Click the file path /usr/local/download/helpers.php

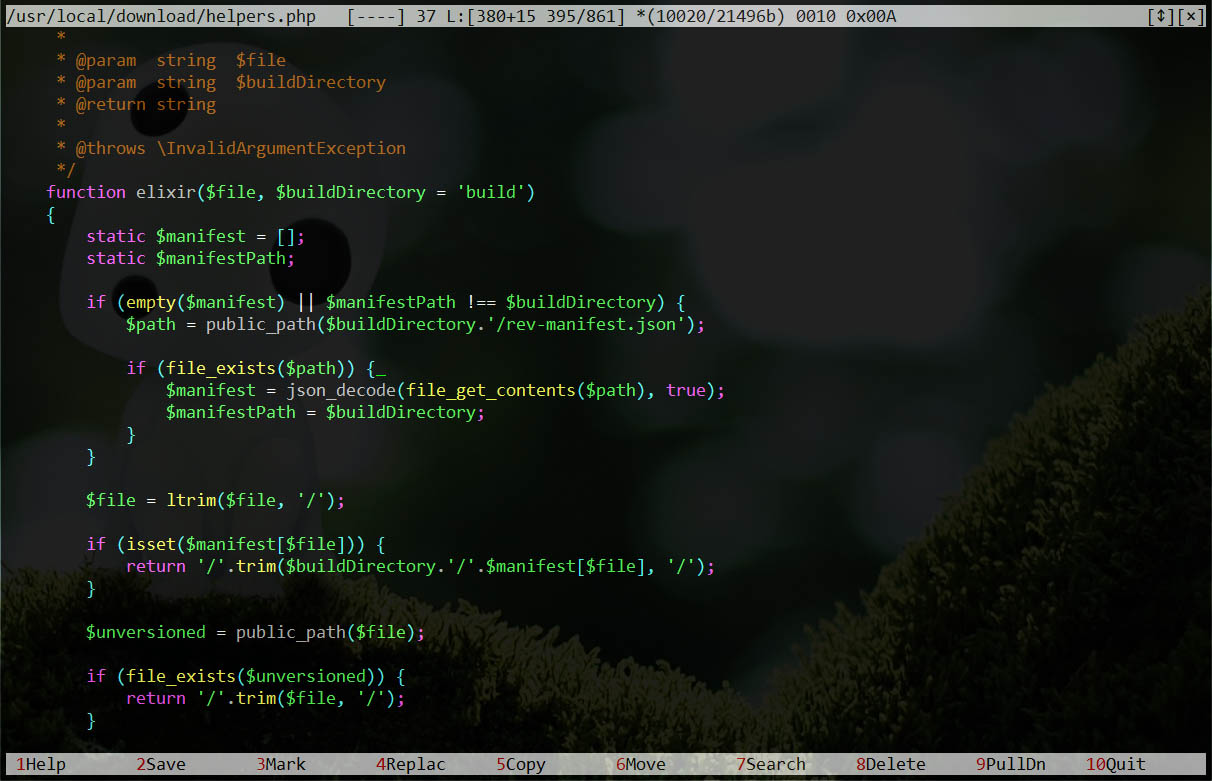pyautogui.click(x=161, y=16)
